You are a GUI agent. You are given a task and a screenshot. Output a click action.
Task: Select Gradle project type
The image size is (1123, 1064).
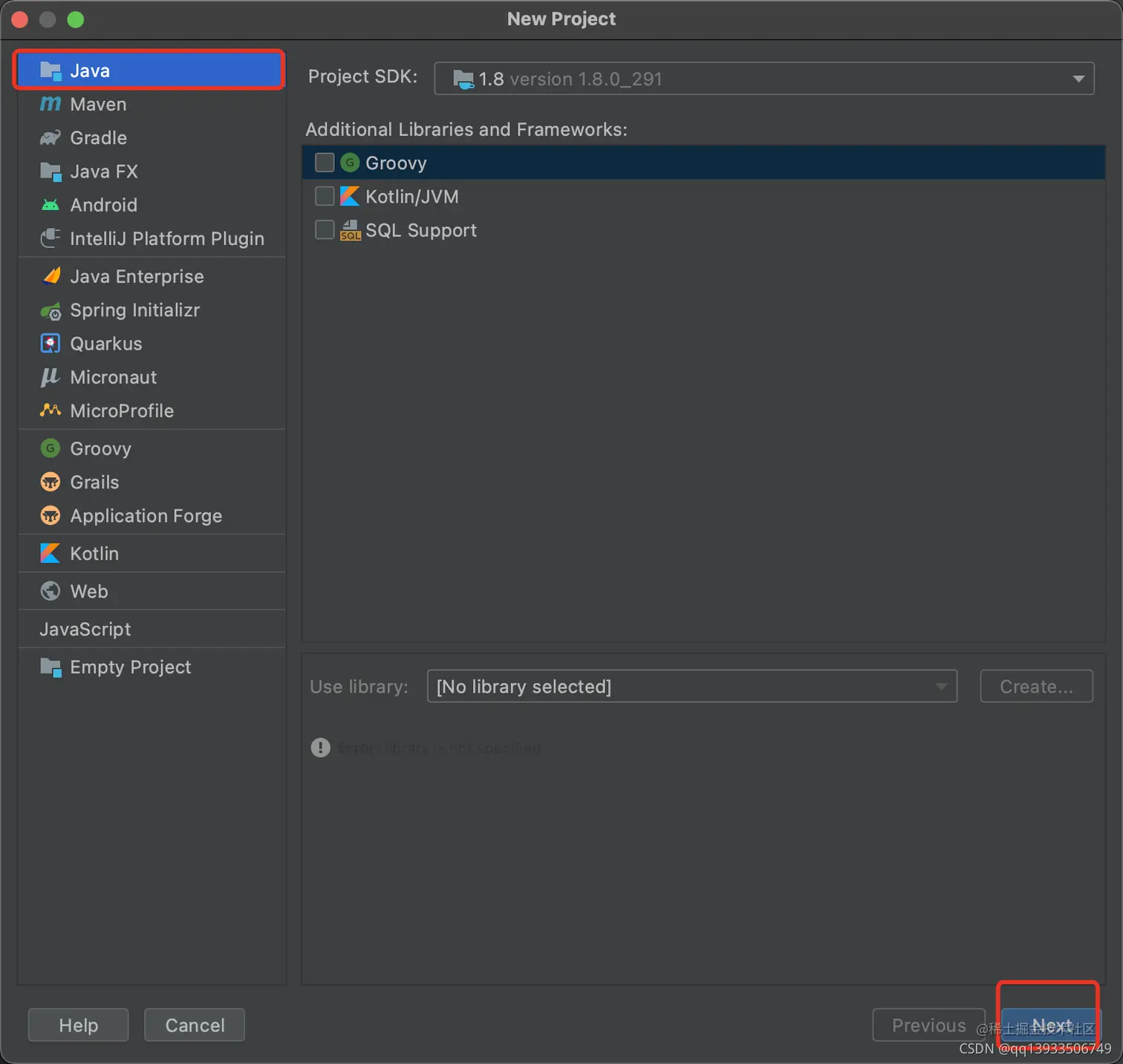(152, 137)
